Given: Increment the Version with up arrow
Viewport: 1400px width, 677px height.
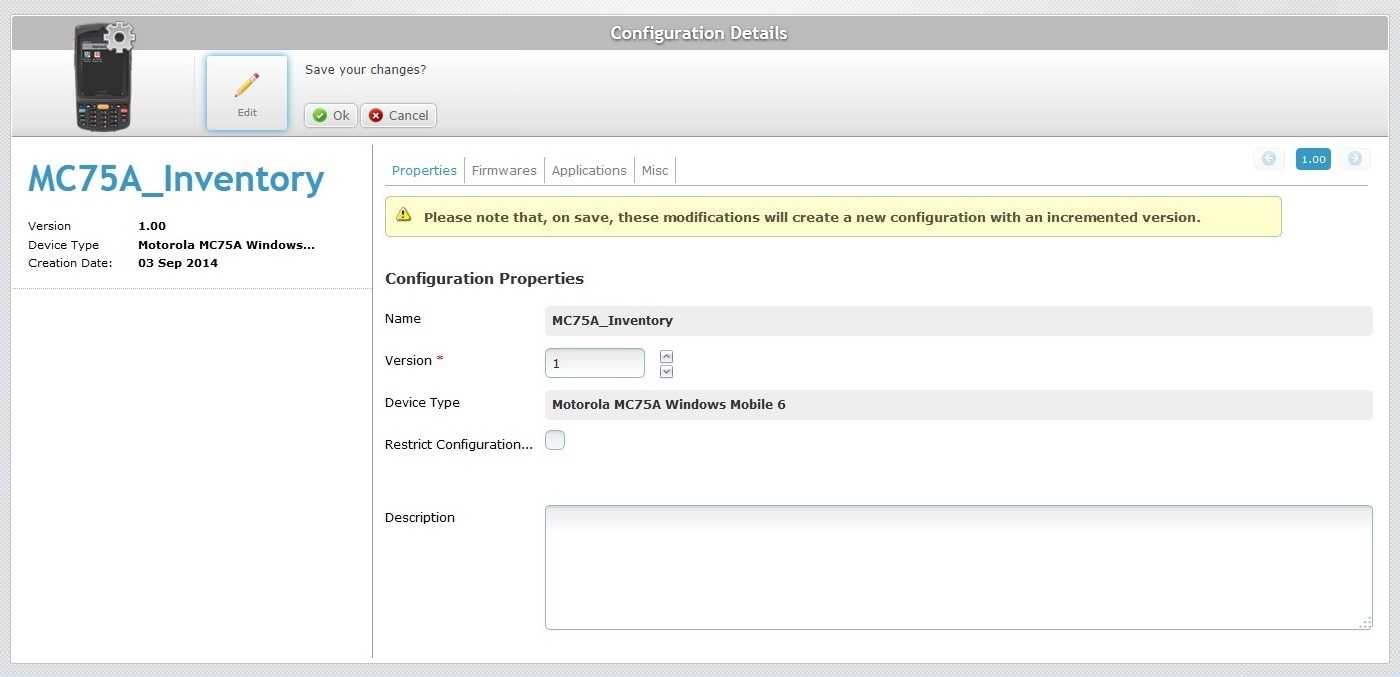Looking at the screenshot, I should 667,356.
